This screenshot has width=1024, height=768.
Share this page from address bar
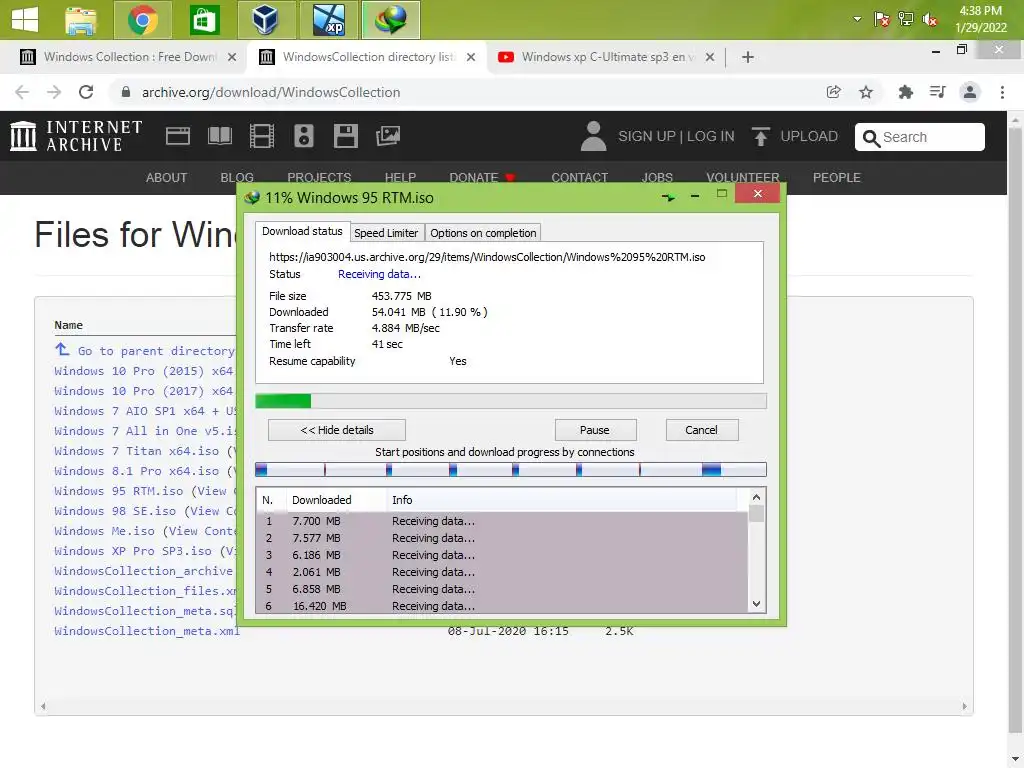[833, 92]
